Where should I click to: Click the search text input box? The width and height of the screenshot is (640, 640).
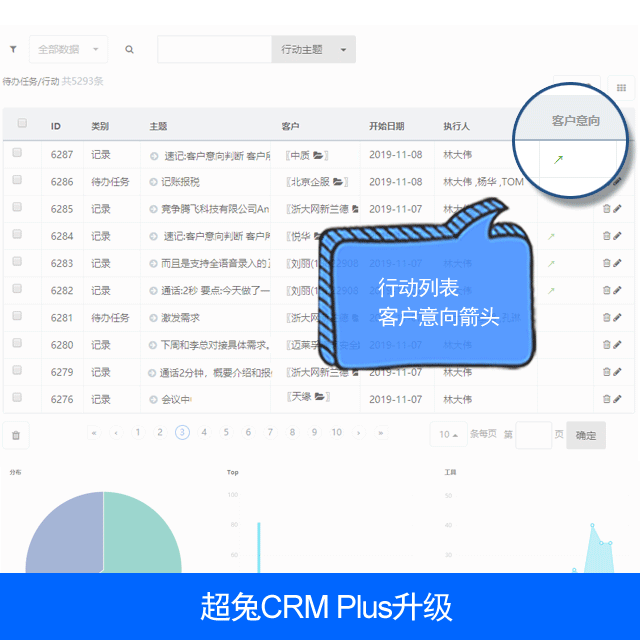(215, 49)
